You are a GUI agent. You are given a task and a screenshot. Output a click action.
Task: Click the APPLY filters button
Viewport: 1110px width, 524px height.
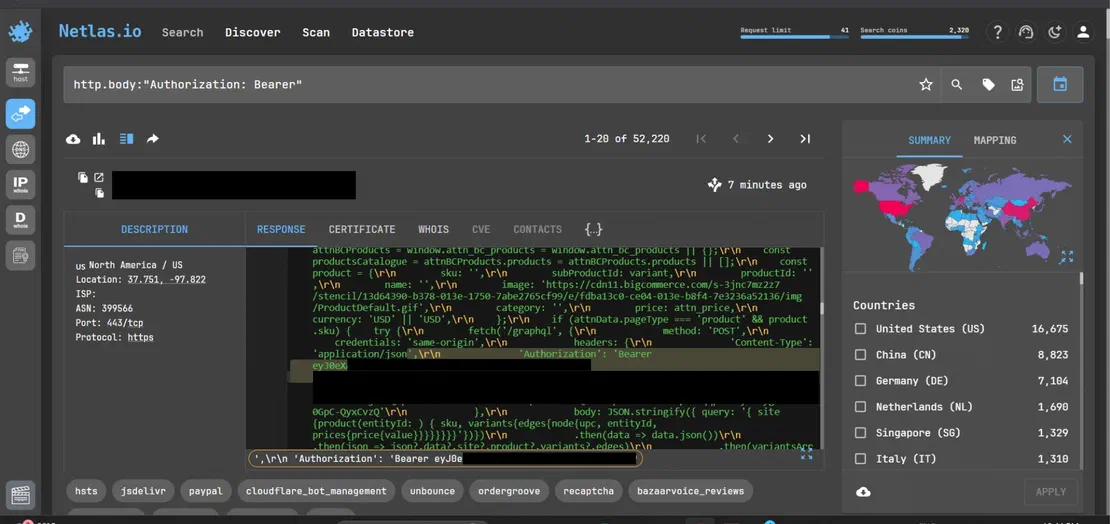tap(1051, 491)
